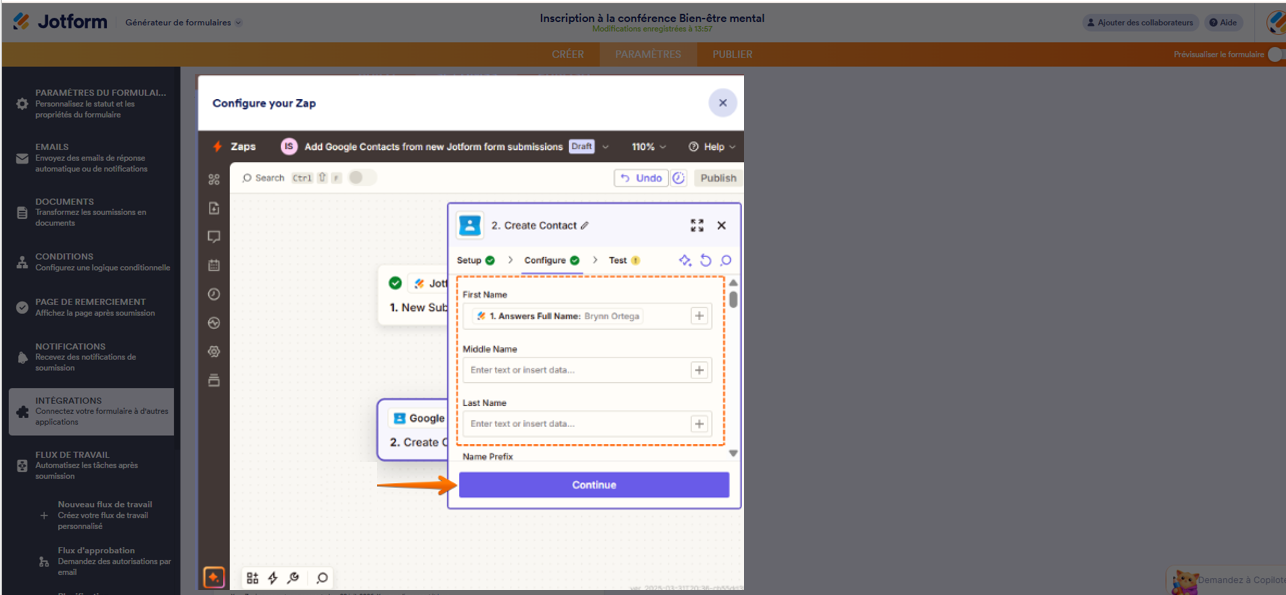
Task: Open the PARAMÈTRES tab
Action: tap(648, 54)
